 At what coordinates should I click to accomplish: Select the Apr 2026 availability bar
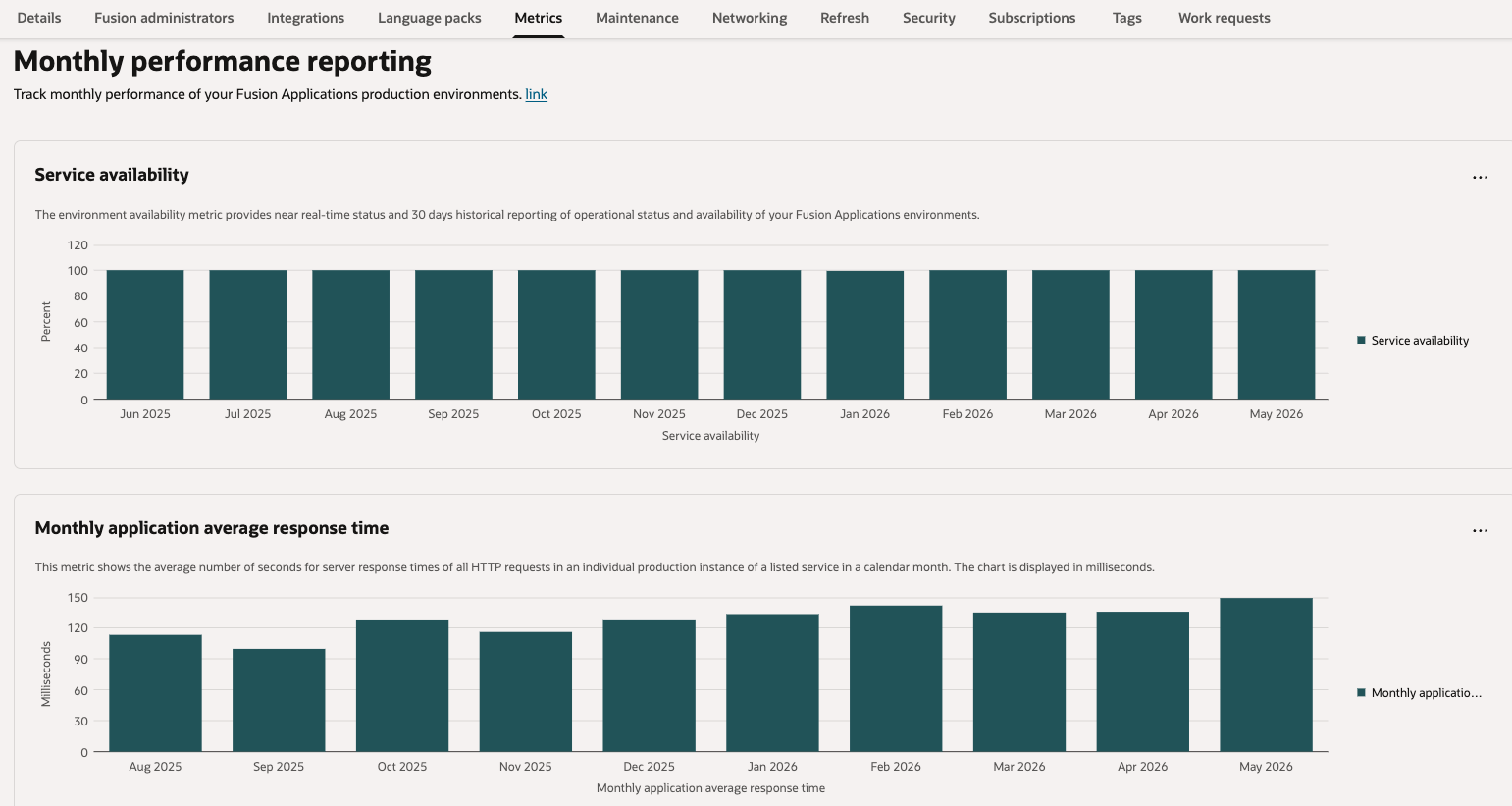[x=1173, y=335]
